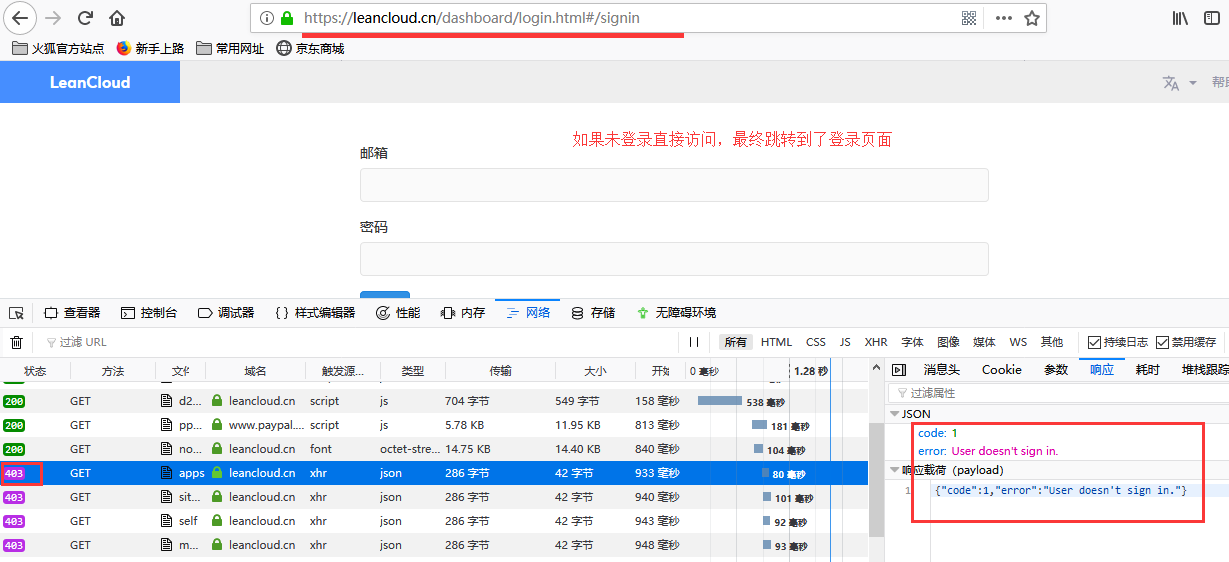
Task: Reload the page with the refresh icon
Action: coord(85,18)
